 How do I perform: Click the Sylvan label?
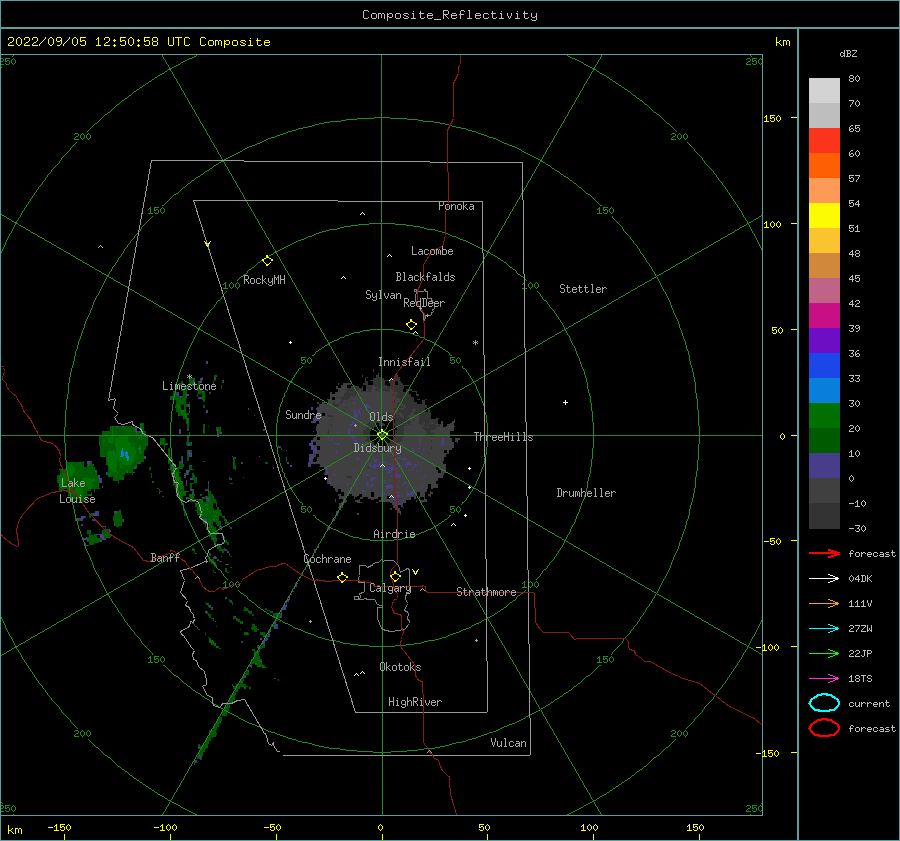(x=383, y=295)
